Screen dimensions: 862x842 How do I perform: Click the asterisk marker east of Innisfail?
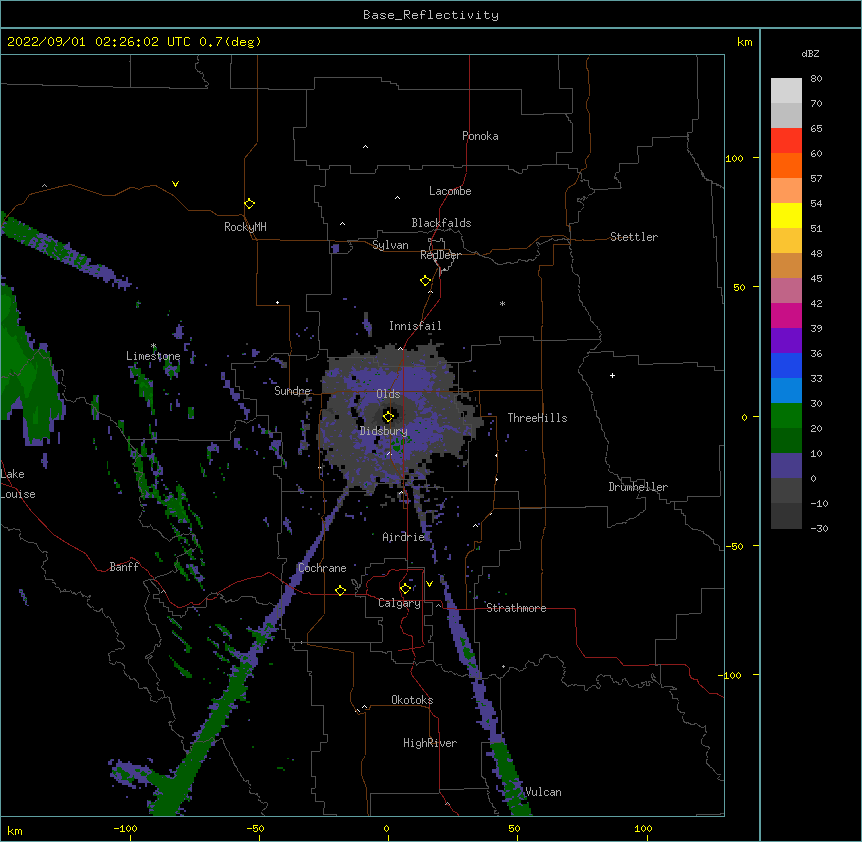[x=502, y=303]
